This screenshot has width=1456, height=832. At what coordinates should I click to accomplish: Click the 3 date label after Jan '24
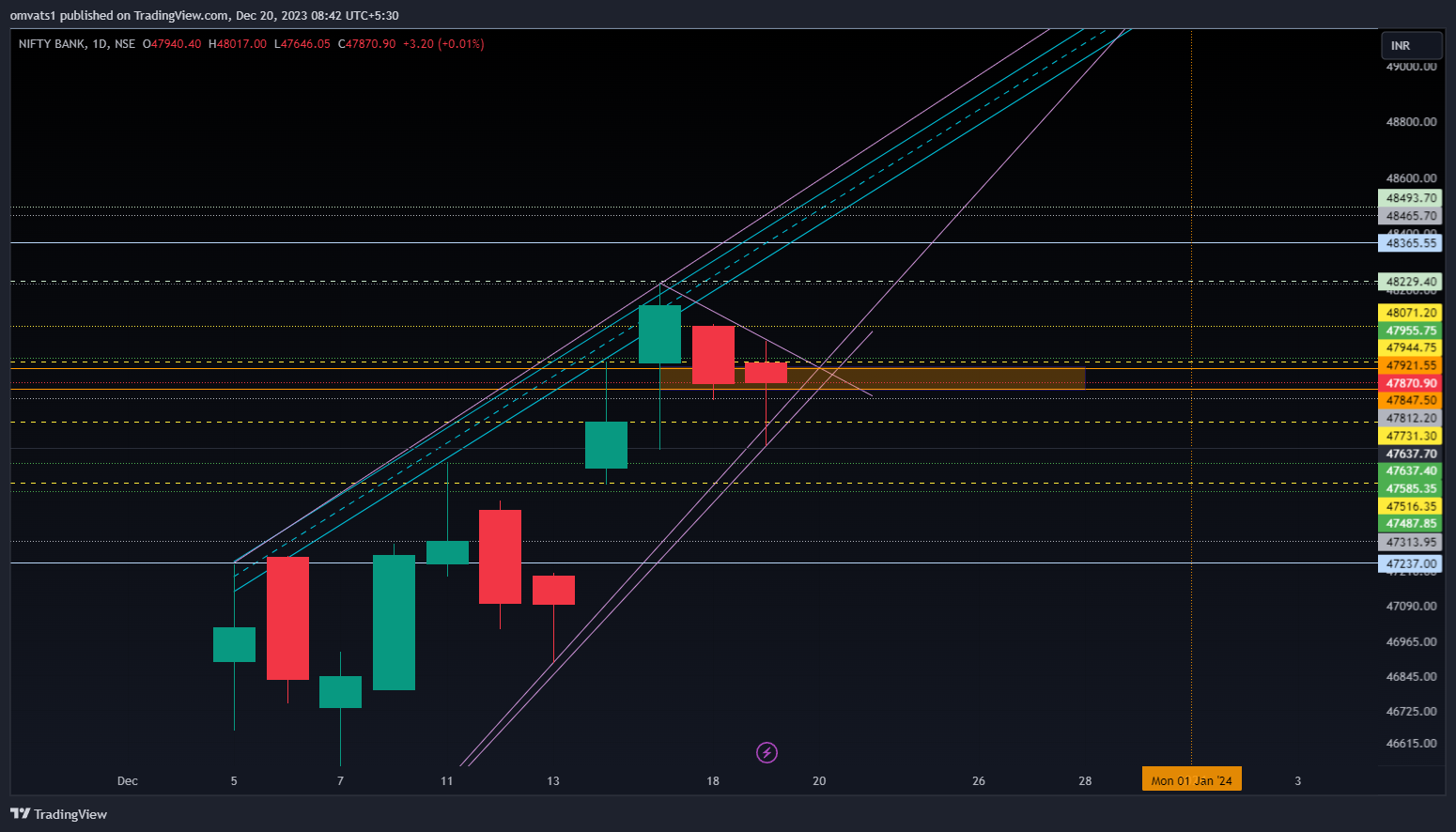[x=1298, y=781]
